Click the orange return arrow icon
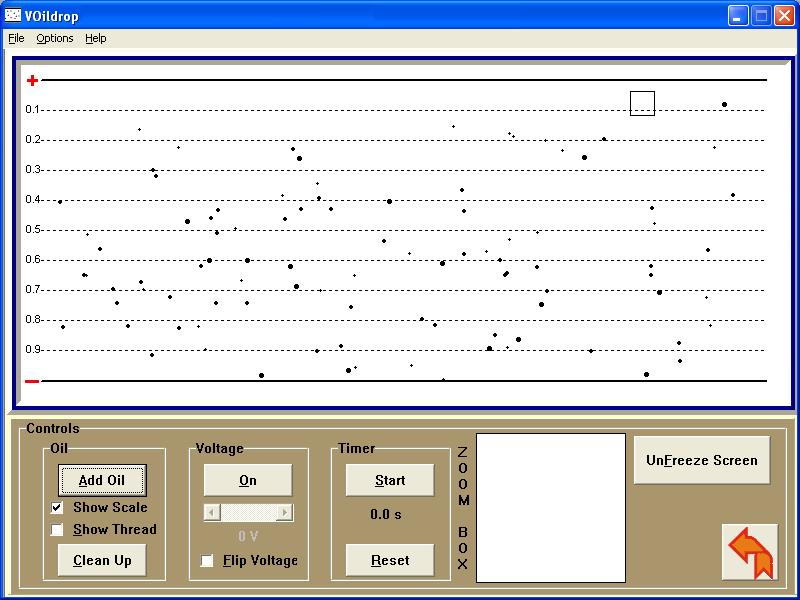Screen dimensions: 800x600 pyautogui.click(x=750, y=553)
